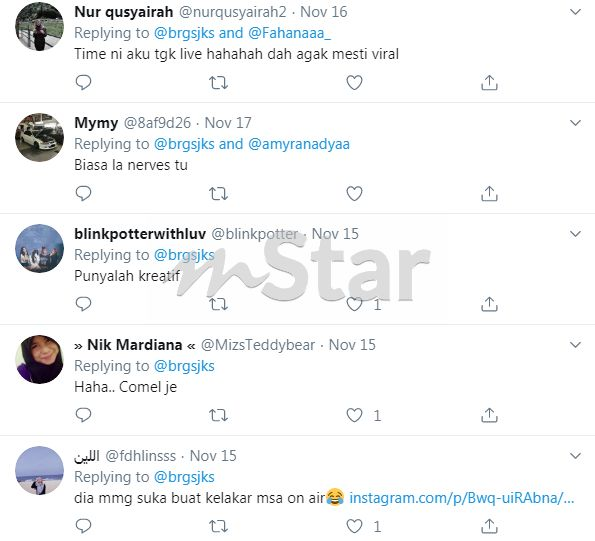Retweet Nur qusyairah's tweet
Screen dimensions: 595x541
219,82
